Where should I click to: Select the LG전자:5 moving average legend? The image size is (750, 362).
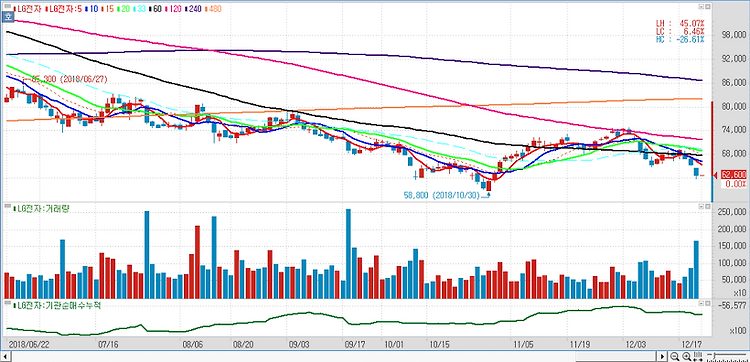point(64,9)
